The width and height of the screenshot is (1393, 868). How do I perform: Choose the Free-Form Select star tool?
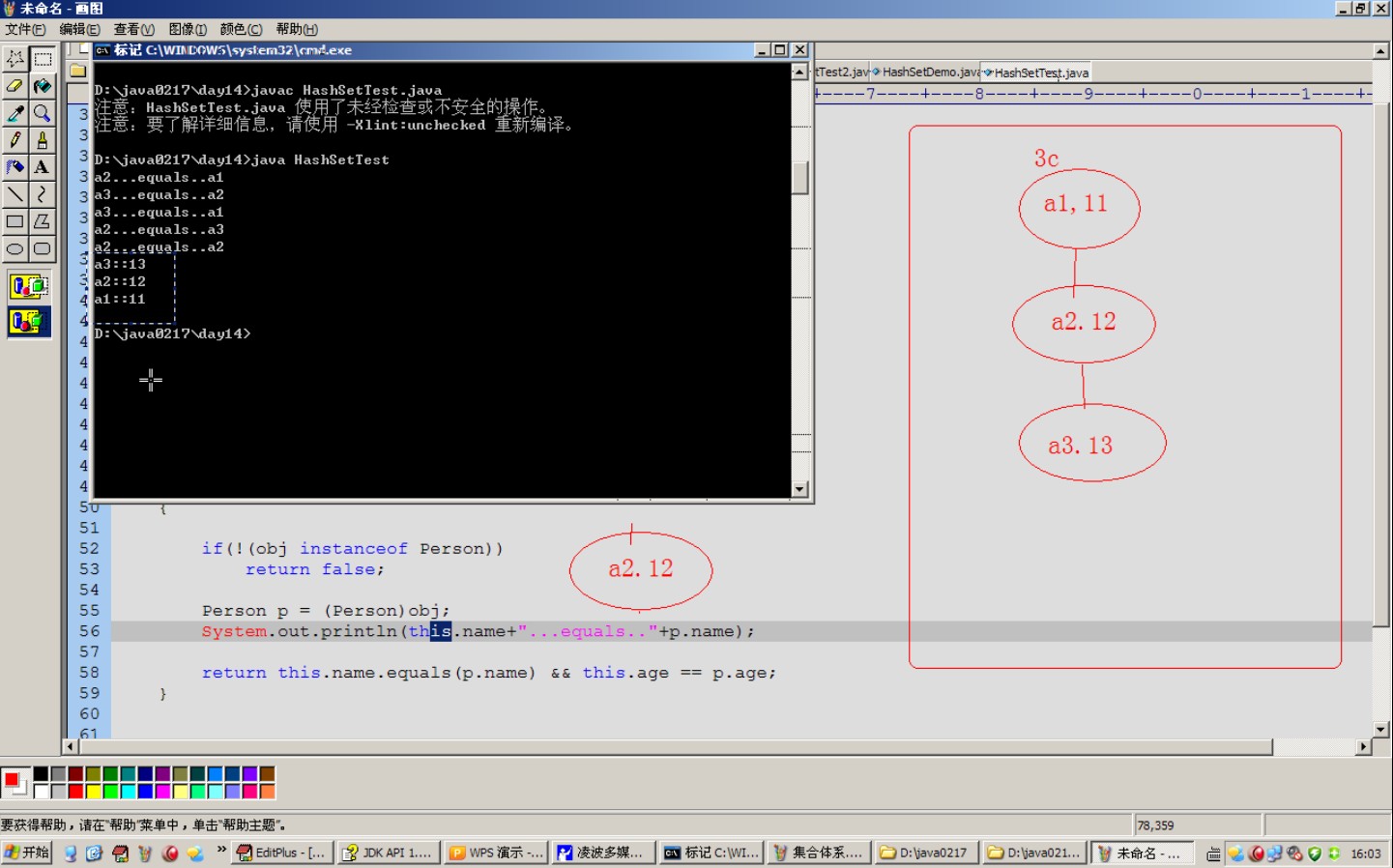(x=15, y=59)
